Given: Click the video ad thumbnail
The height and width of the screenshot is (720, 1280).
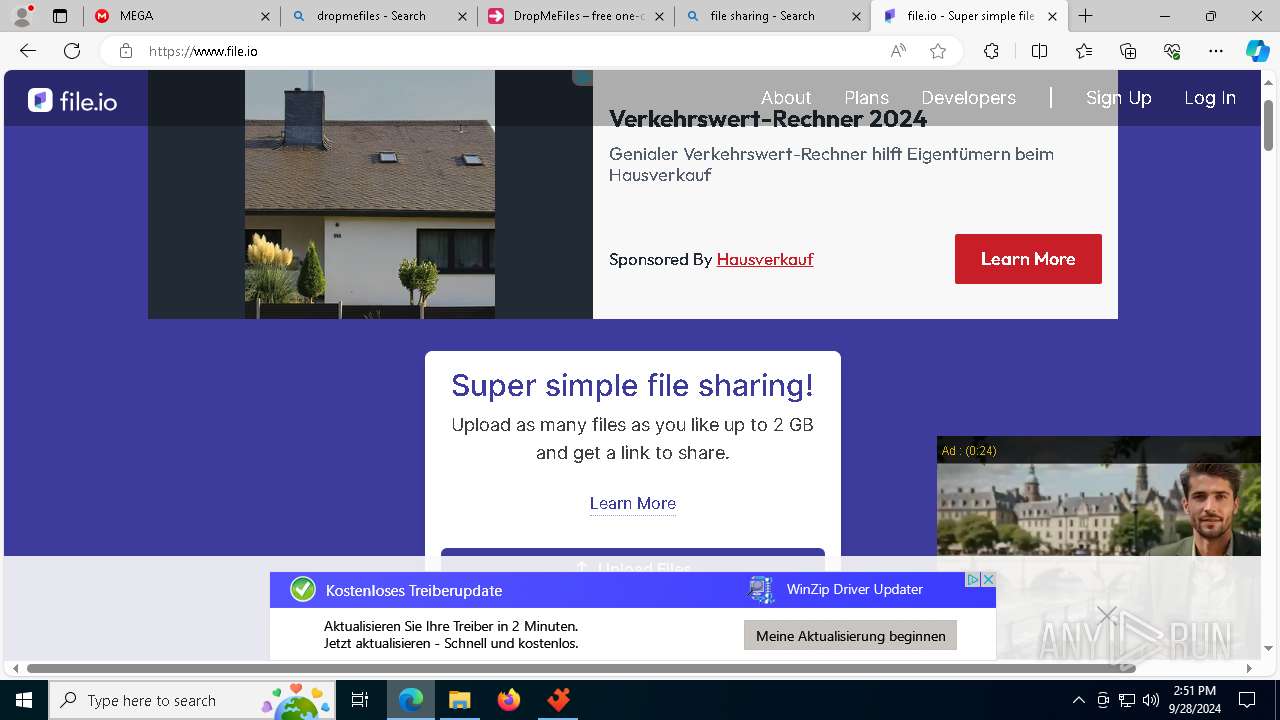Looking at the screenshot, I should (1098, 508).
